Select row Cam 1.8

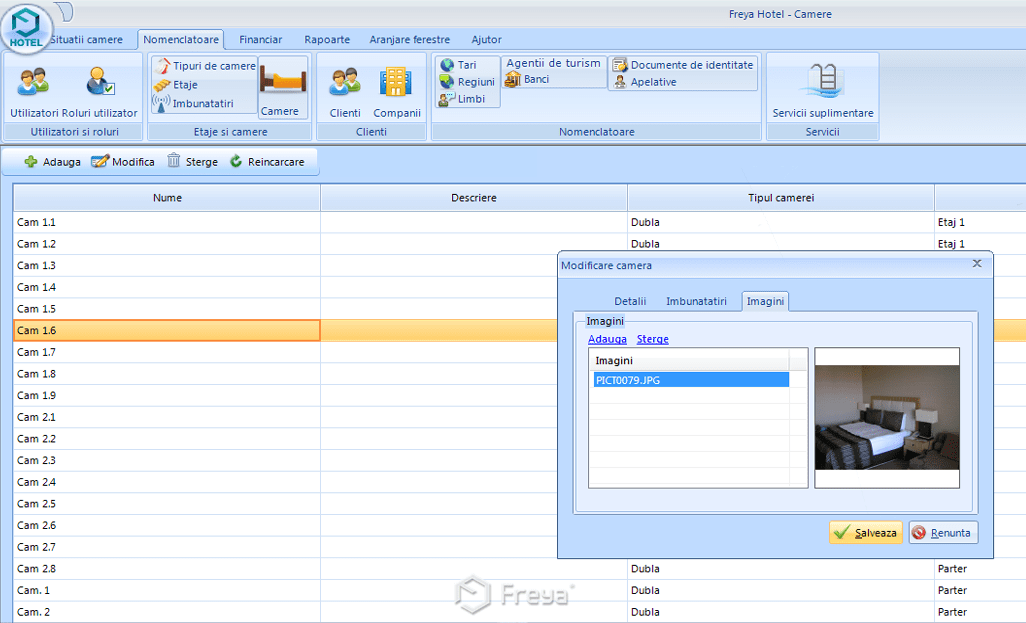167,374
